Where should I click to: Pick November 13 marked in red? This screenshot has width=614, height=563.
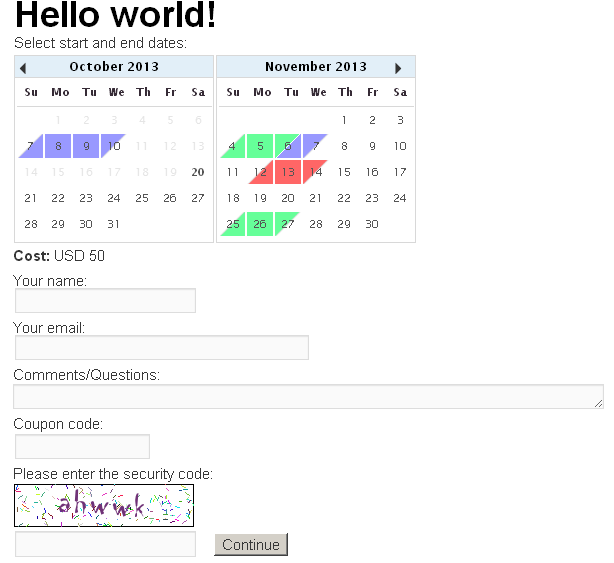click(x=288, y=172)
